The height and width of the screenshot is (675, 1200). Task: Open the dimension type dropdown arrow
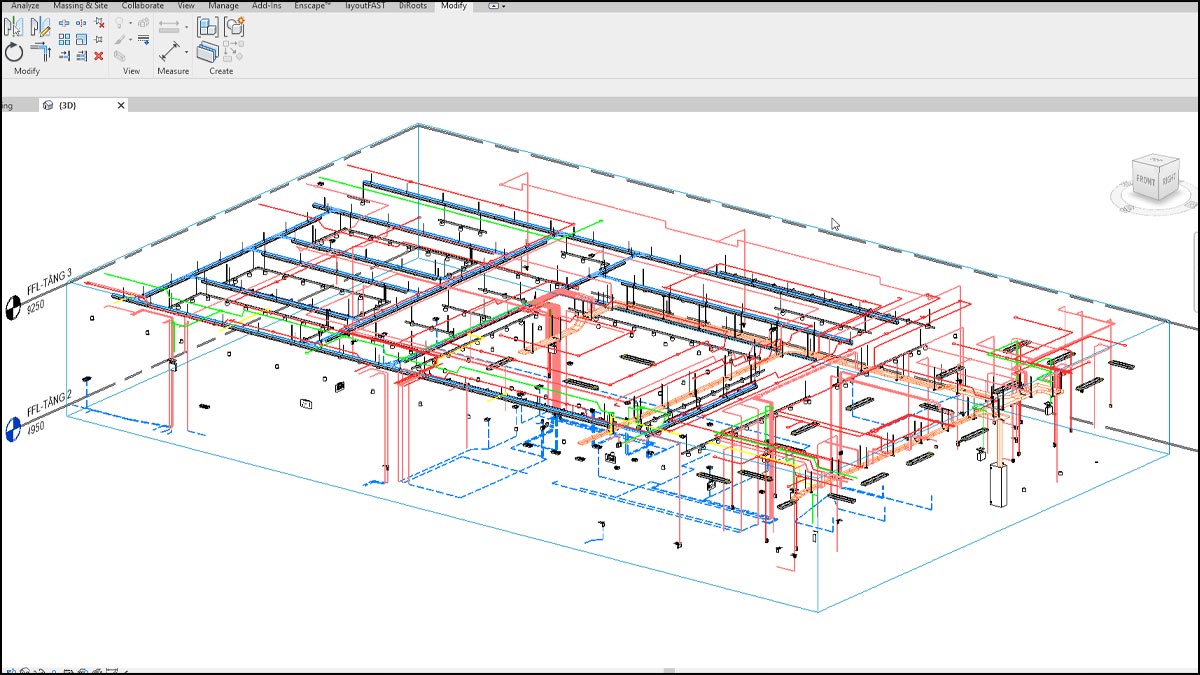(x=186, y=27)
